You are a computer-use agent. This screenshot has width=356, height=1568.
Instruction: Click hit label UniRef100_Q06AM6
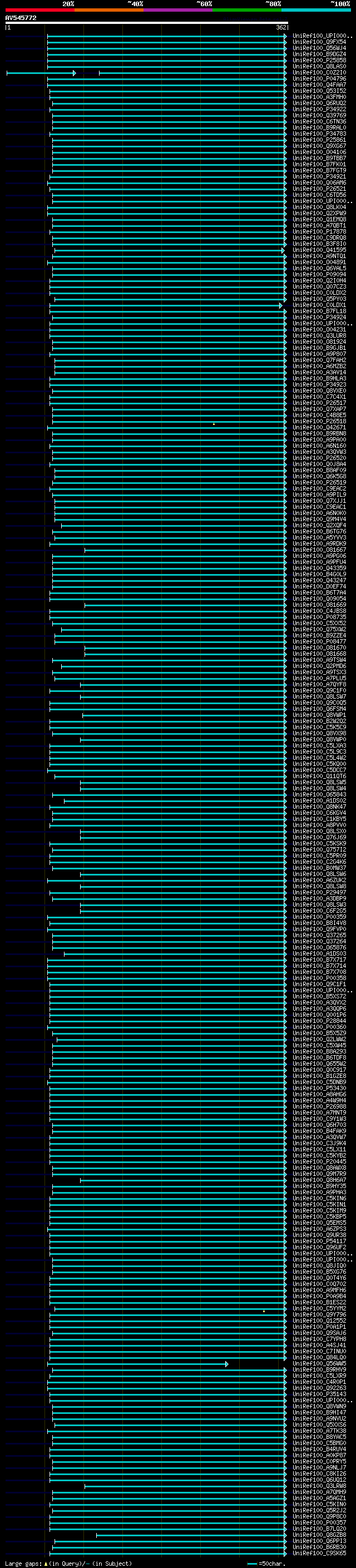[319, 182]
